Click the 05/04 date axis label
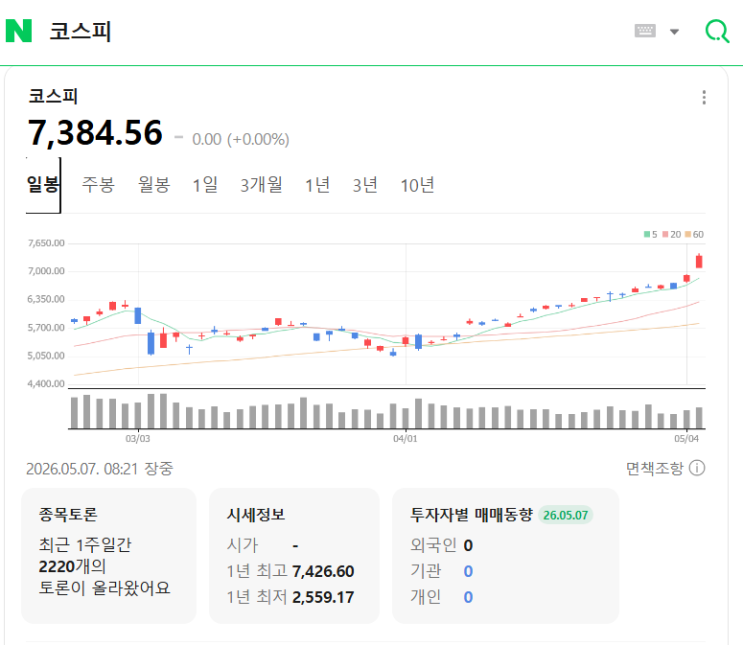 [686, 439]
